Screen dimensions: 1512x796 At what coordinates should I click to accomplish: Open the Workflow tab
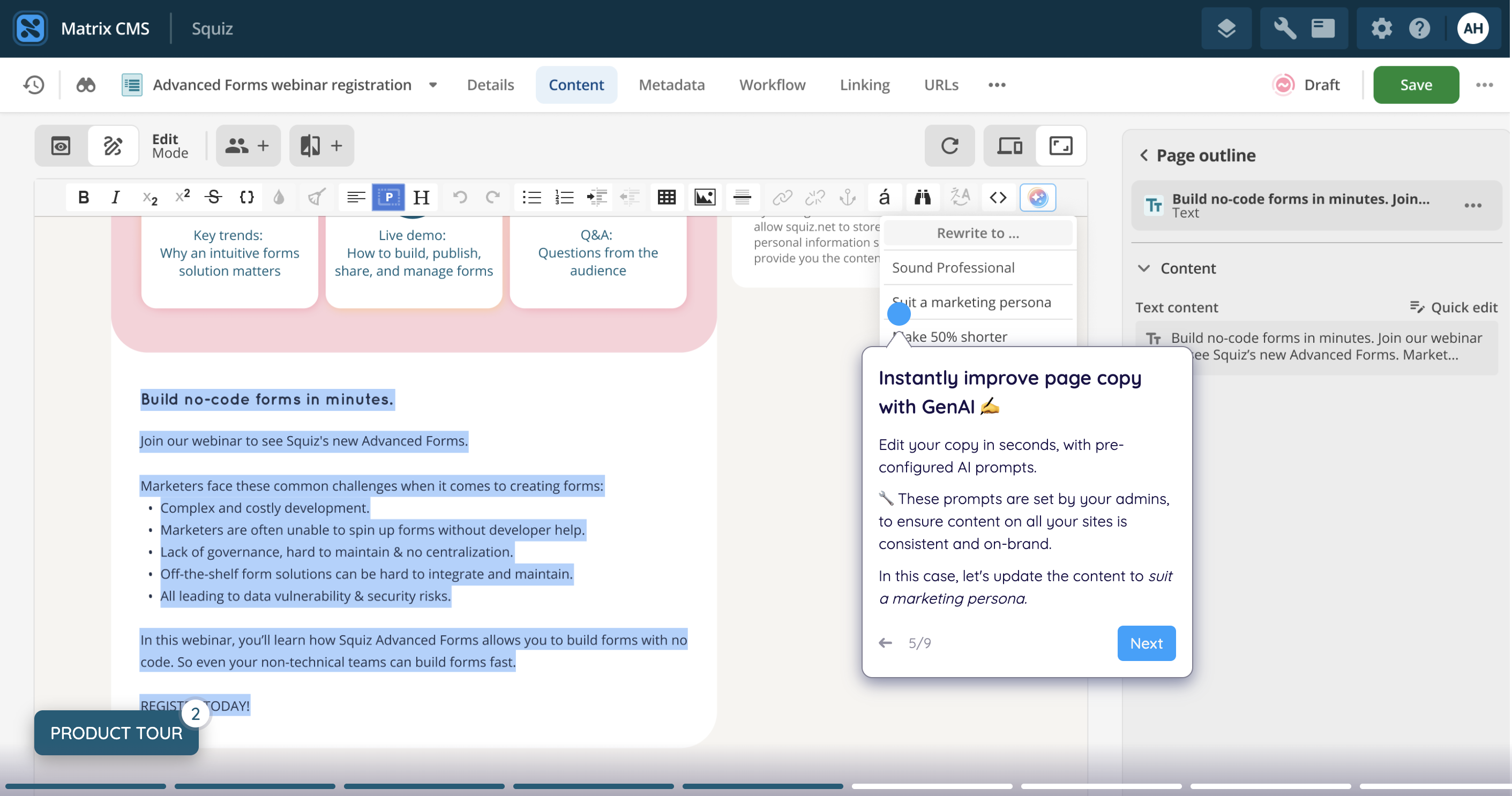[x=772, y=85]
